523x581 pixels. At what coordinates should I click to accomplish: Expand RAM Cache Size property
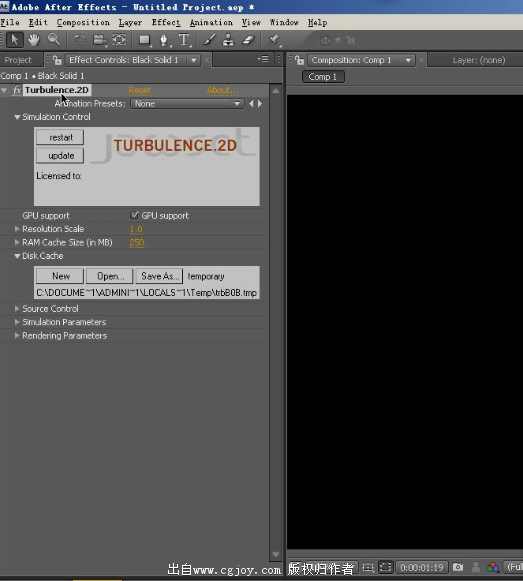[x=17, y=242]
